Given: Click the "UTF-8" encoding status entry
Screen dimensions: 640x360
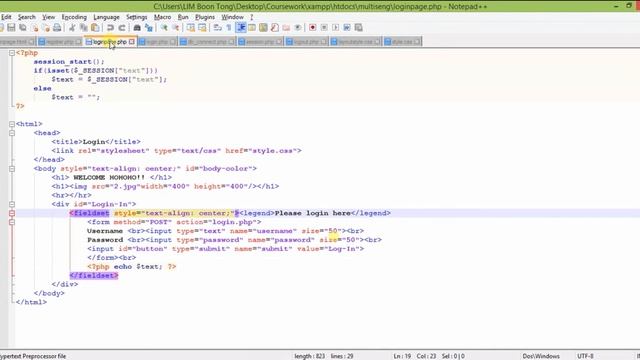Looking at the screenshot, I should click(585, 356).
